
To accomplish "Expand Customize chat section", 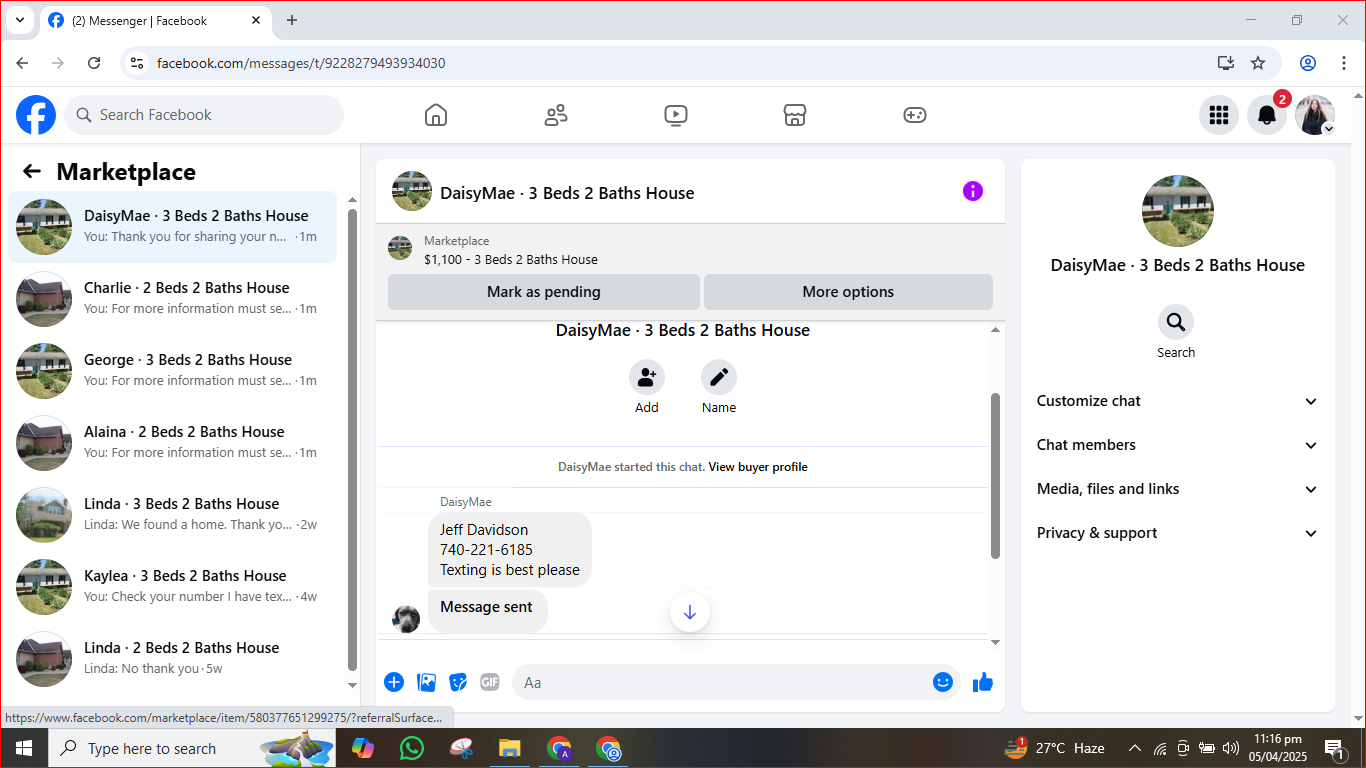I will pos(1178,401).
